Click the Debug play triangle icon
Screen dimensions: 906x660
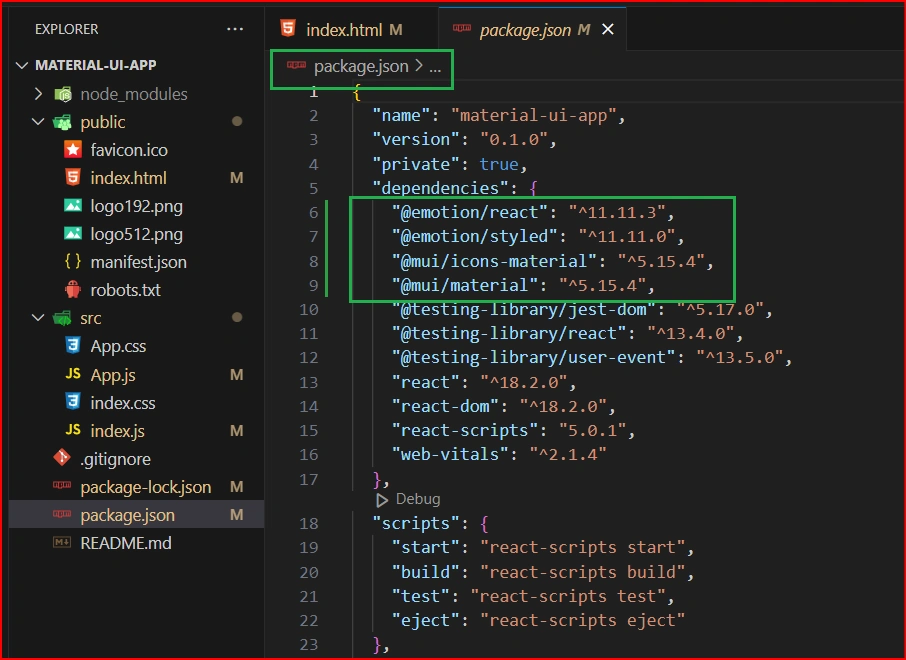coord(381,499)
